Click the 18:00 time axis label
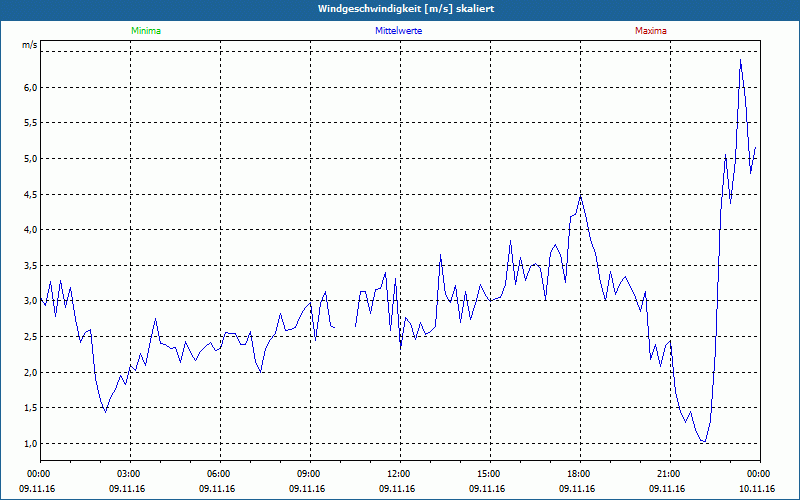 pyautogui.click(x=580, y=474)
